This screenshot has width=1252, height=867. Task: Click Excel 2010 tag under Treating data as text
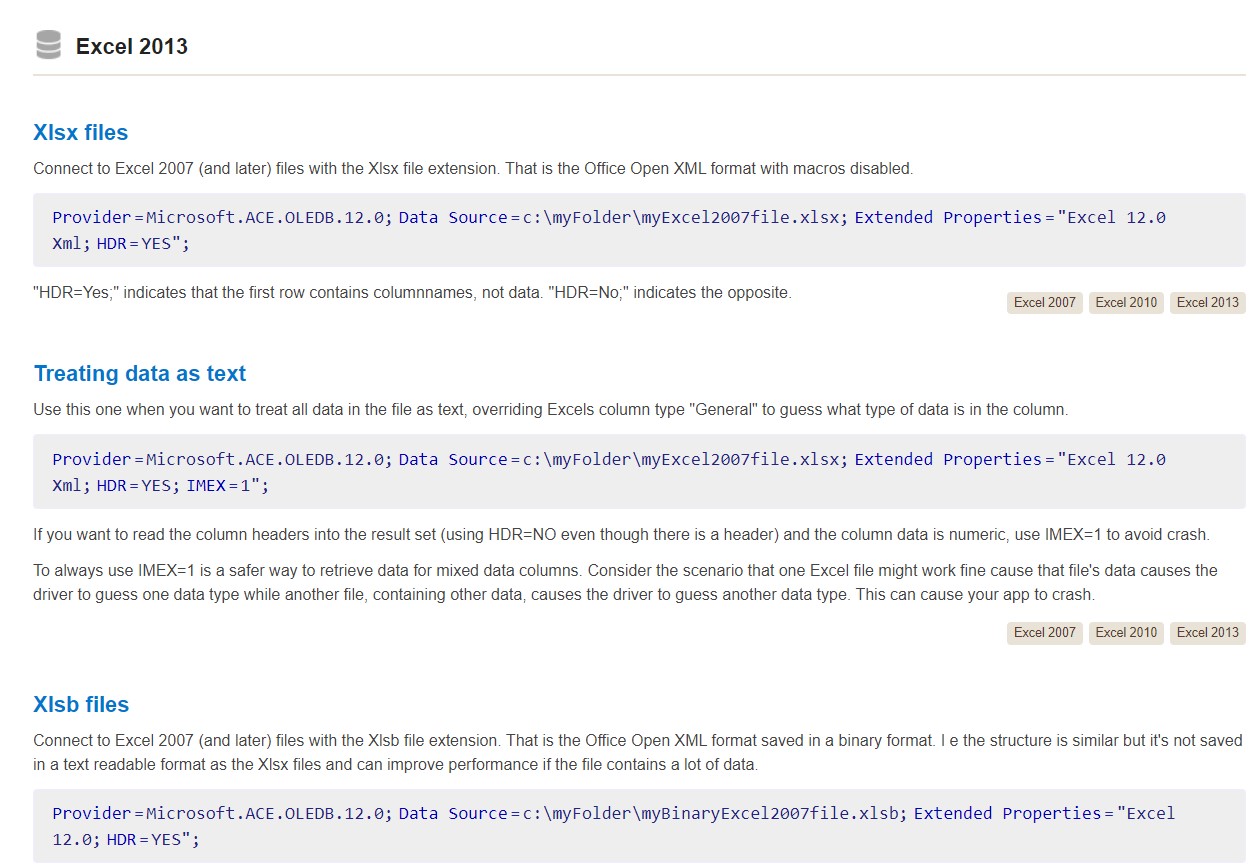coord(1126,632)
